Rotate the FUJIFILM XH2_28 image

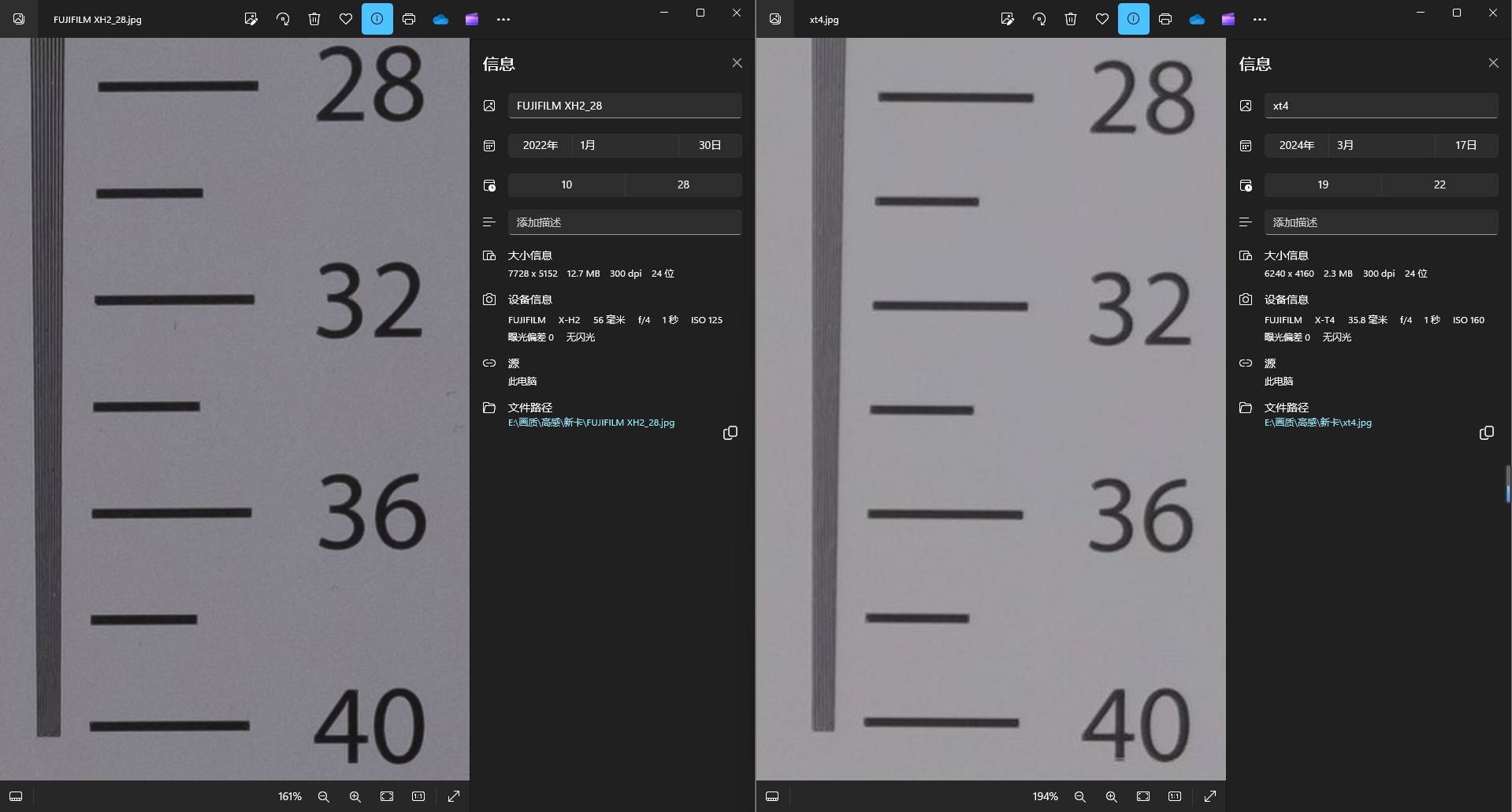283,19
